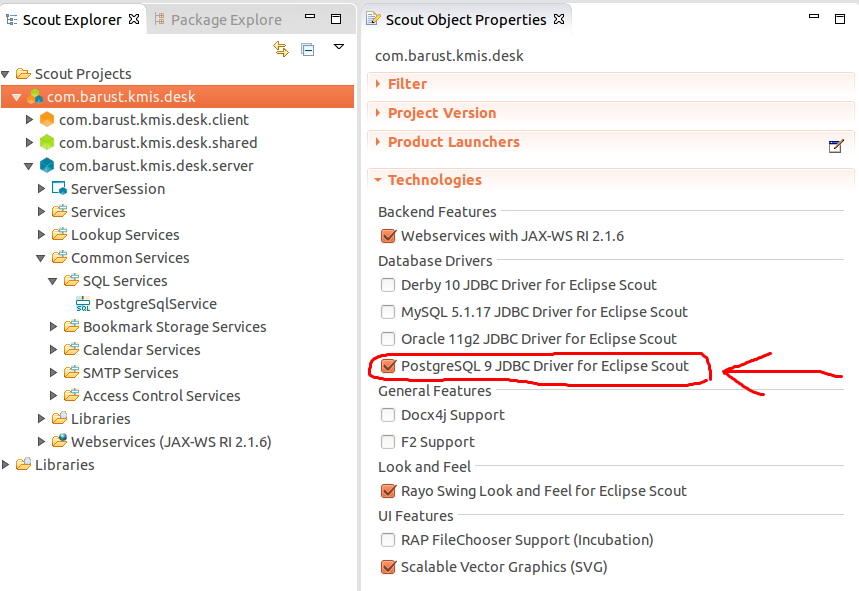Expand the com.barust.kmis.desk.shared node arrow

coord(30,142)
